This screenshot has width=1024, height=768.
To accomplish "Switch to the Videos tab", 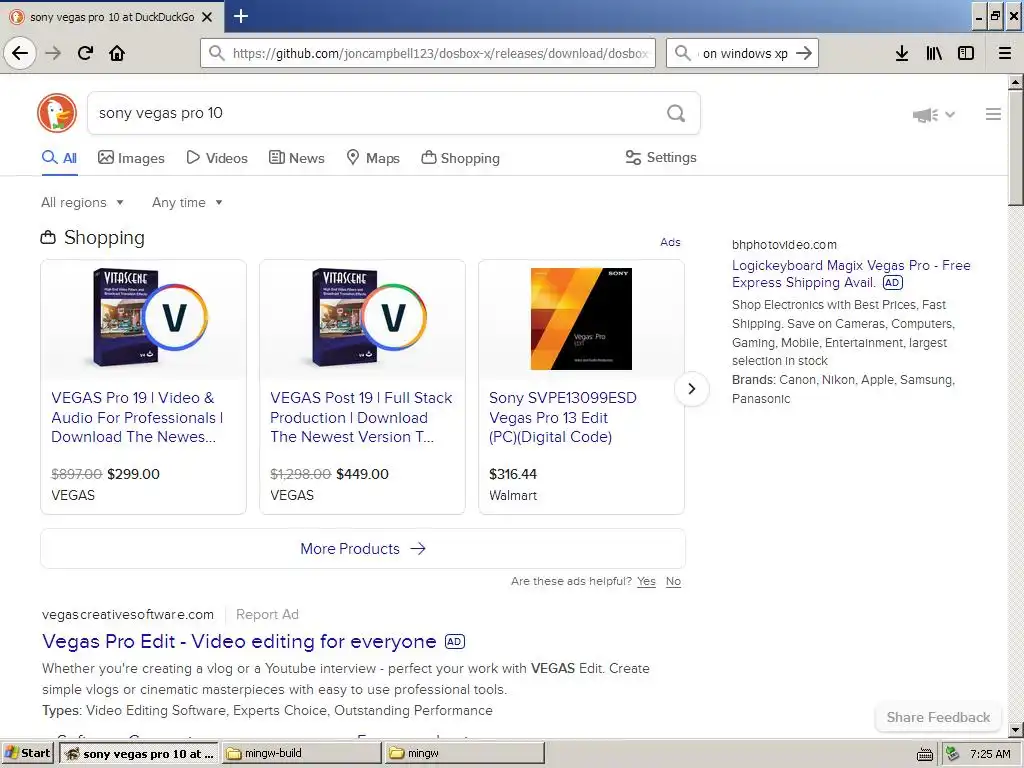I will [217, 158].
